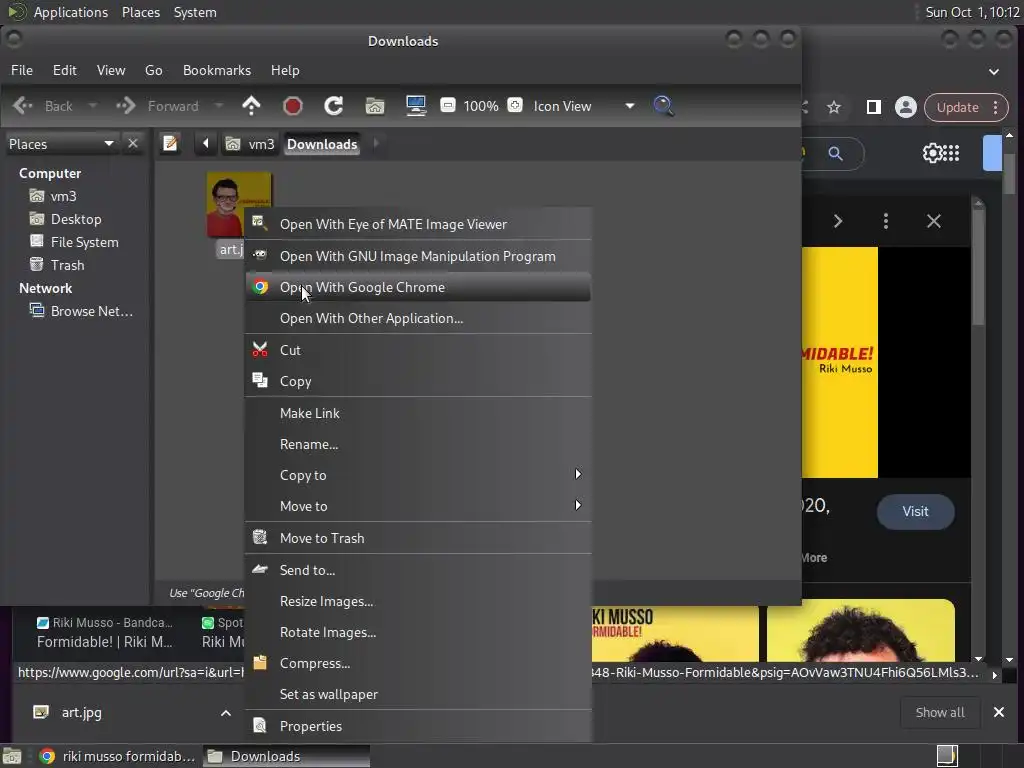Viewport: 1024px width, 768px height.
Task: Open vm3 in the sidebar
Action: tap(63, 196)
